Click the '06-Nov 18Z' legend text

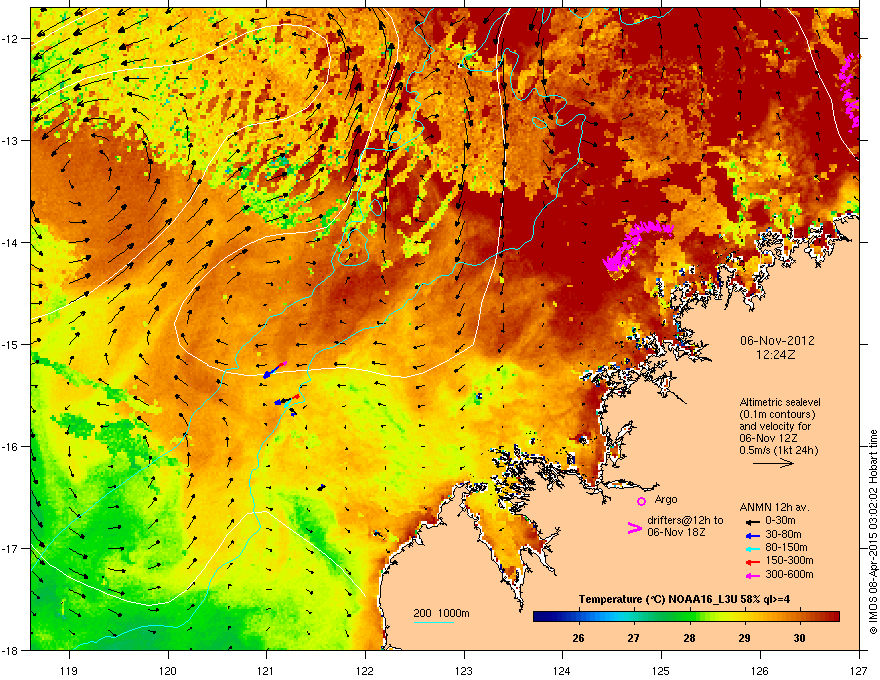click(676, 532)
